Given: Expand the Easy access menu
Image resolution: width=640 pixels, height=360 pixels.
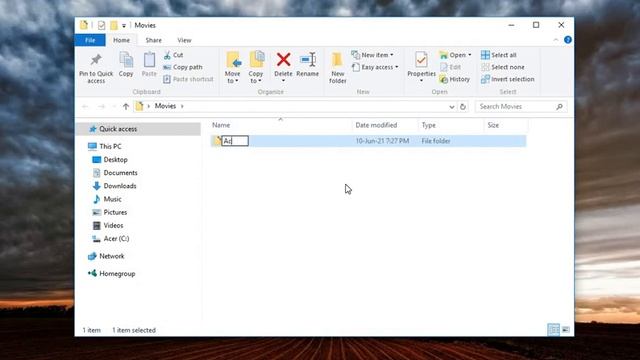Looking at the screenshot, I should coord(375,67).
